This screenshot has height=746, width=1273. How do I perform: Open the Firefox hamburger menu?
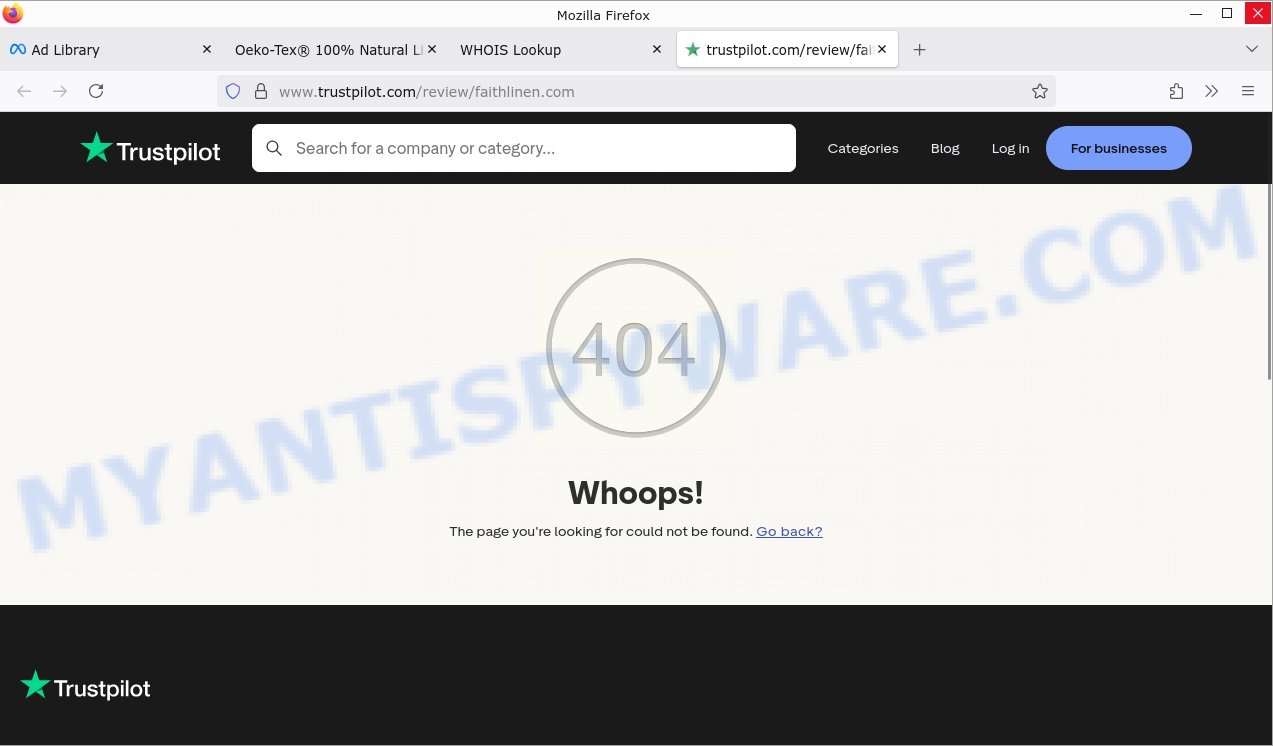[1248, 91]
